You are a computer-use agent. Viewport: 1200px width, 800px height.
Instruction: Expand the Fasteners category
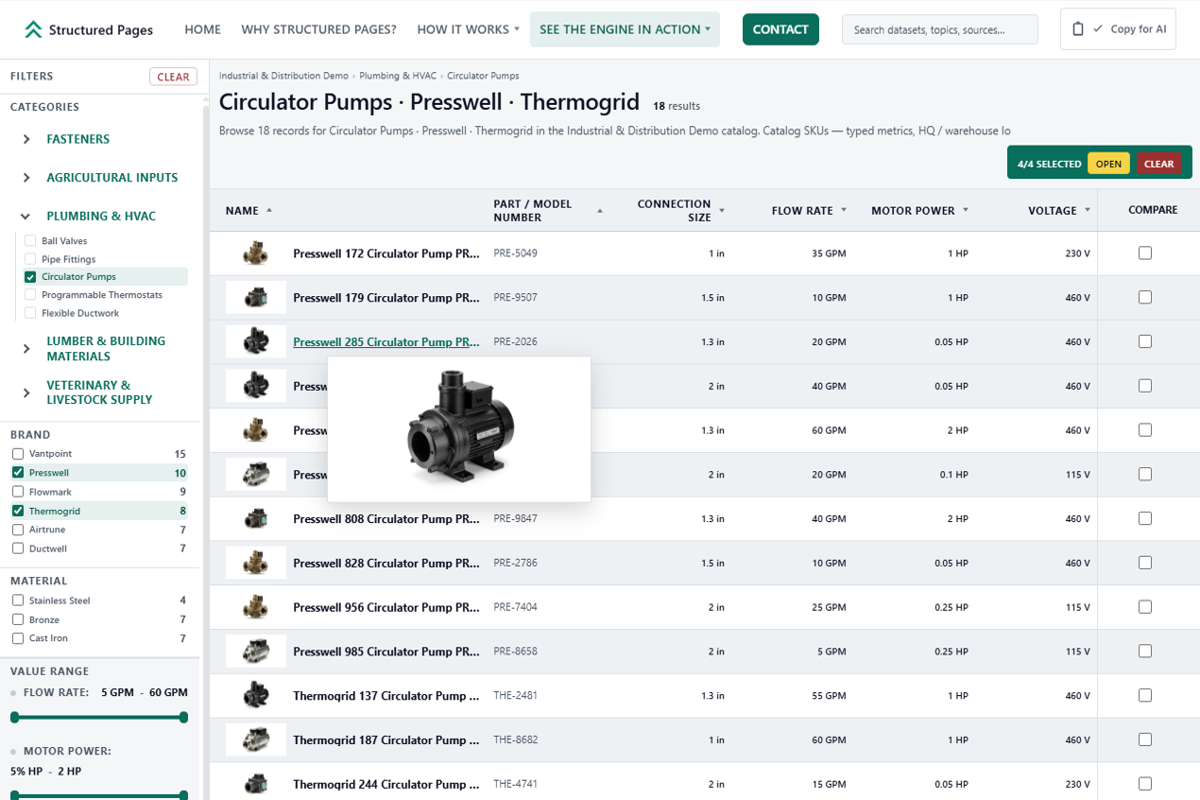coord(27,139)
